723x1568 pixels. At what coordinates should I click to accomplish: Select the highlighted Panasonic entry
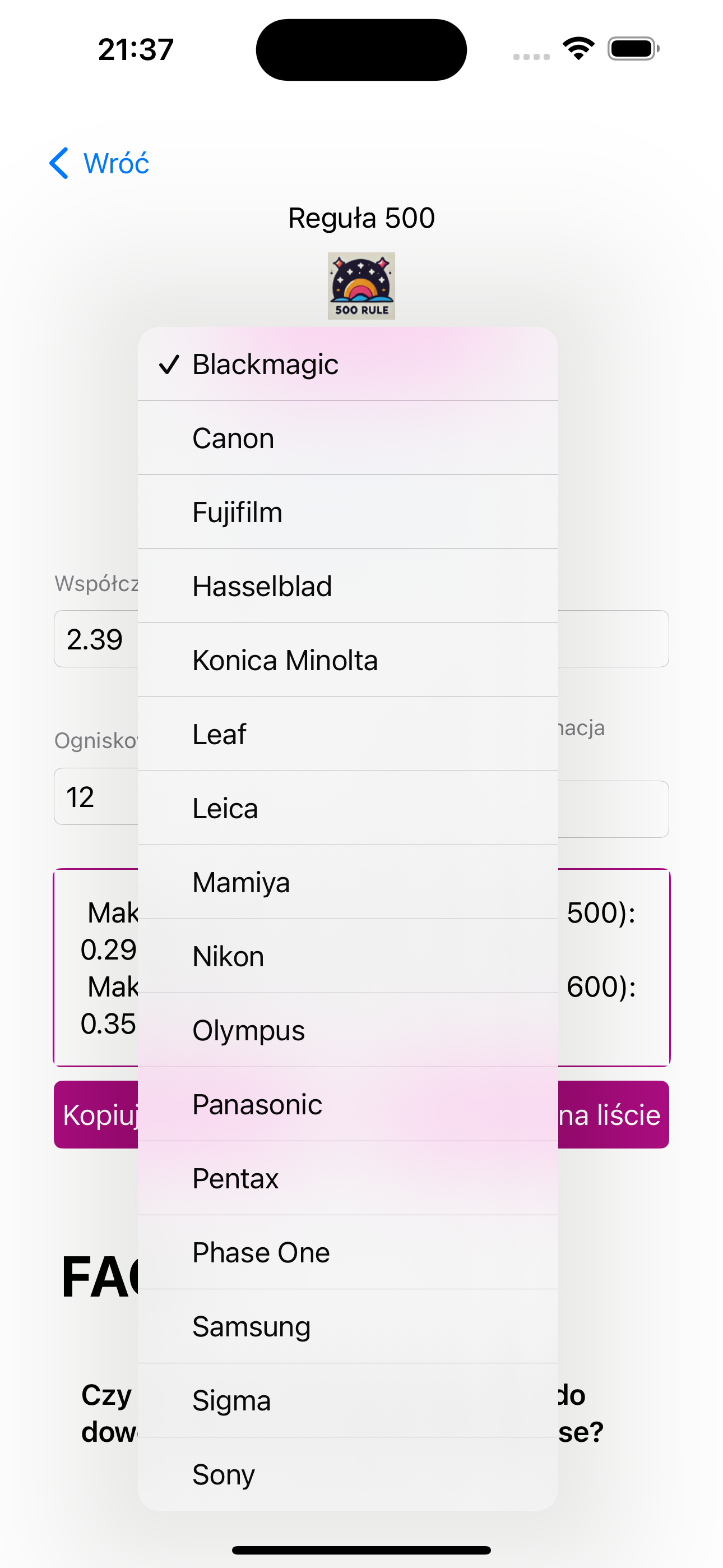click(348, 1104)
